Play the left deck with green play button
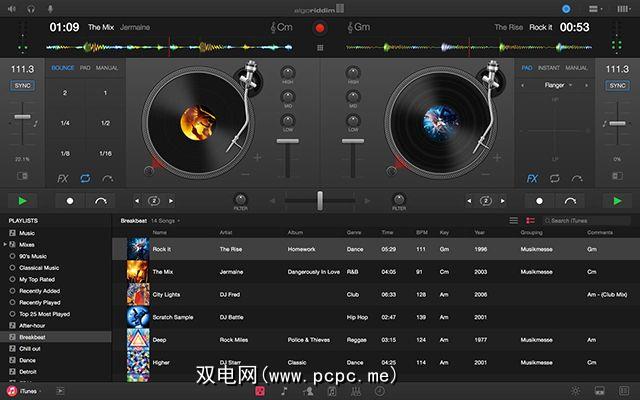Screen dimensions: 640x400 coord(22,201)
